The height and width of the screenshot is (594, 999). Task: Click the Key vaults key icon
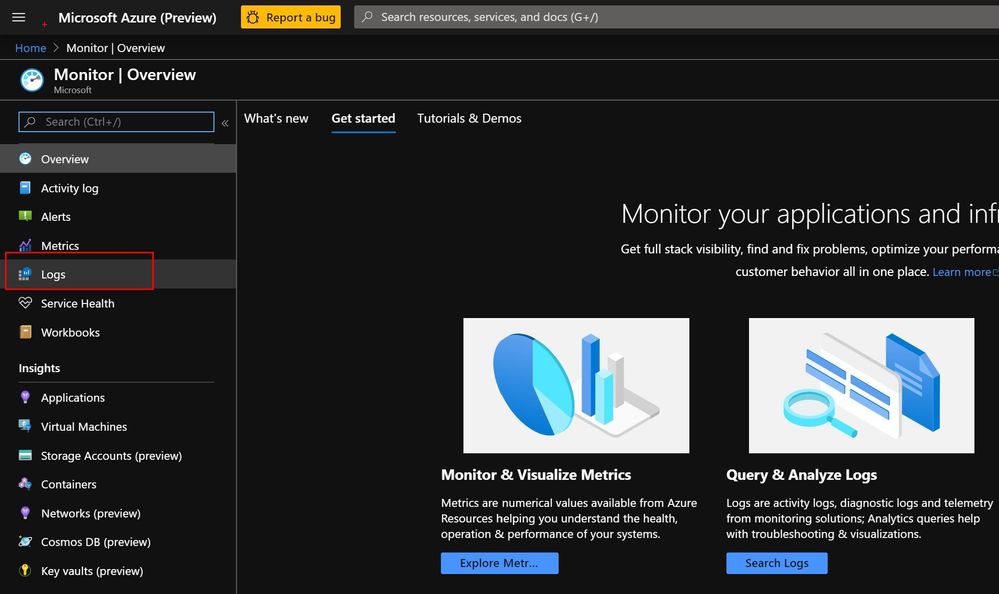pyautogui.click(x=25, y=570)
